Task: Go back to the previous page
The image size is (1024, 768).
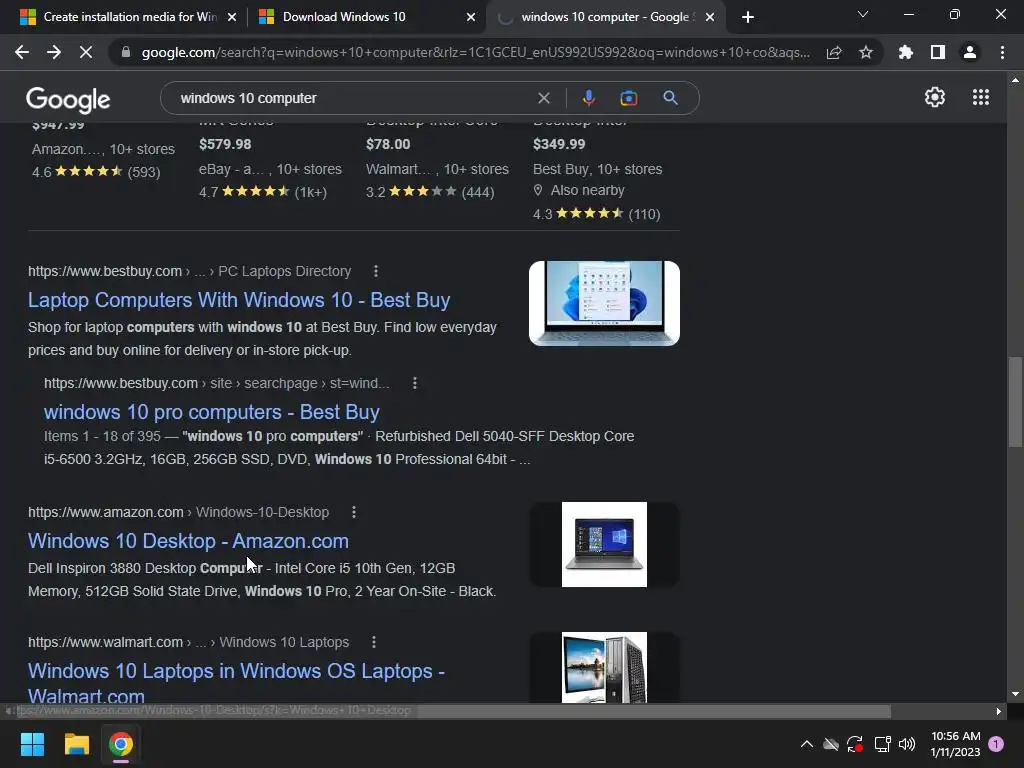Action: (x=22, y=52)
